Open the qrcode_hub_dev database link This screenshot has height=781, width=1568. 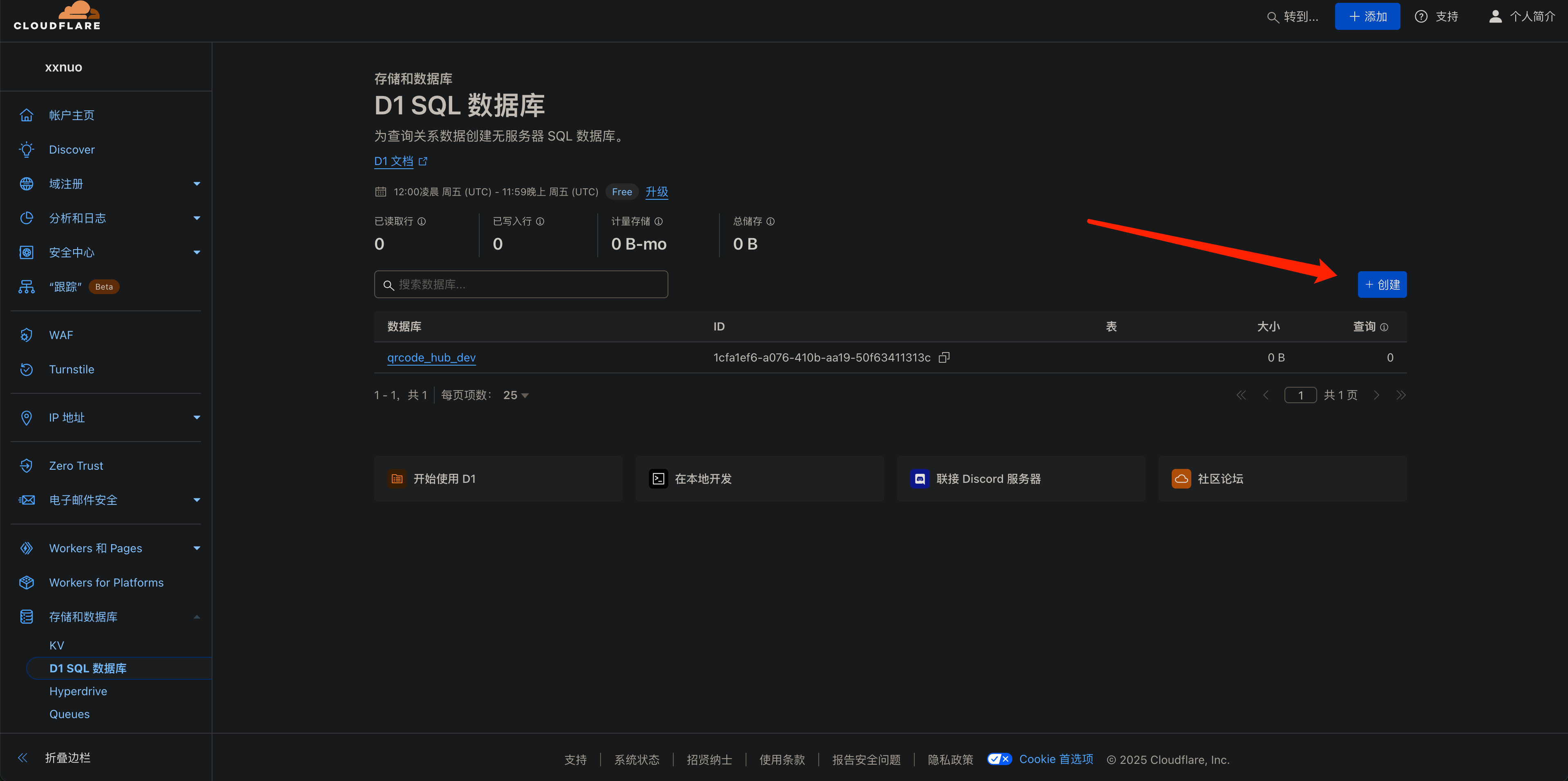coord(431,358)
